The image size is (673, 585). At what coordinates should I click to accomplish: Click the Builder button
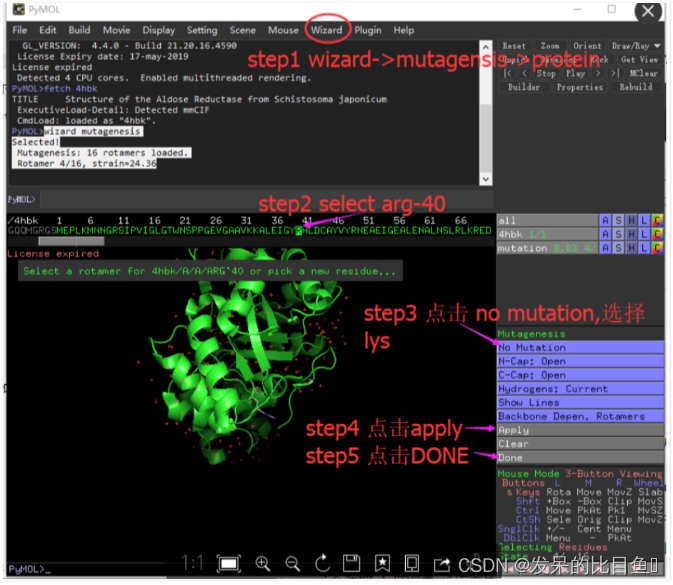pos(524,87)
